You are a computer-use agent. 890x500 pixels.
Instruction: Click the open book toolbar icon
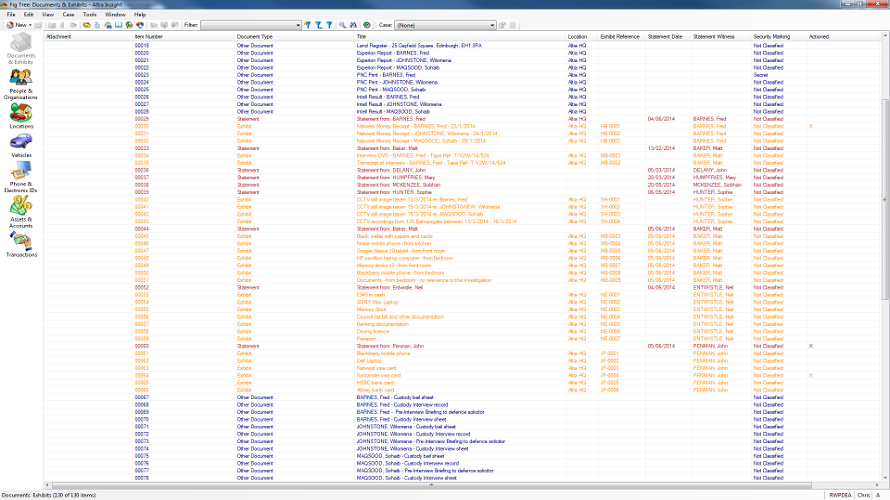pyautogui.click(x=119, y=25)
